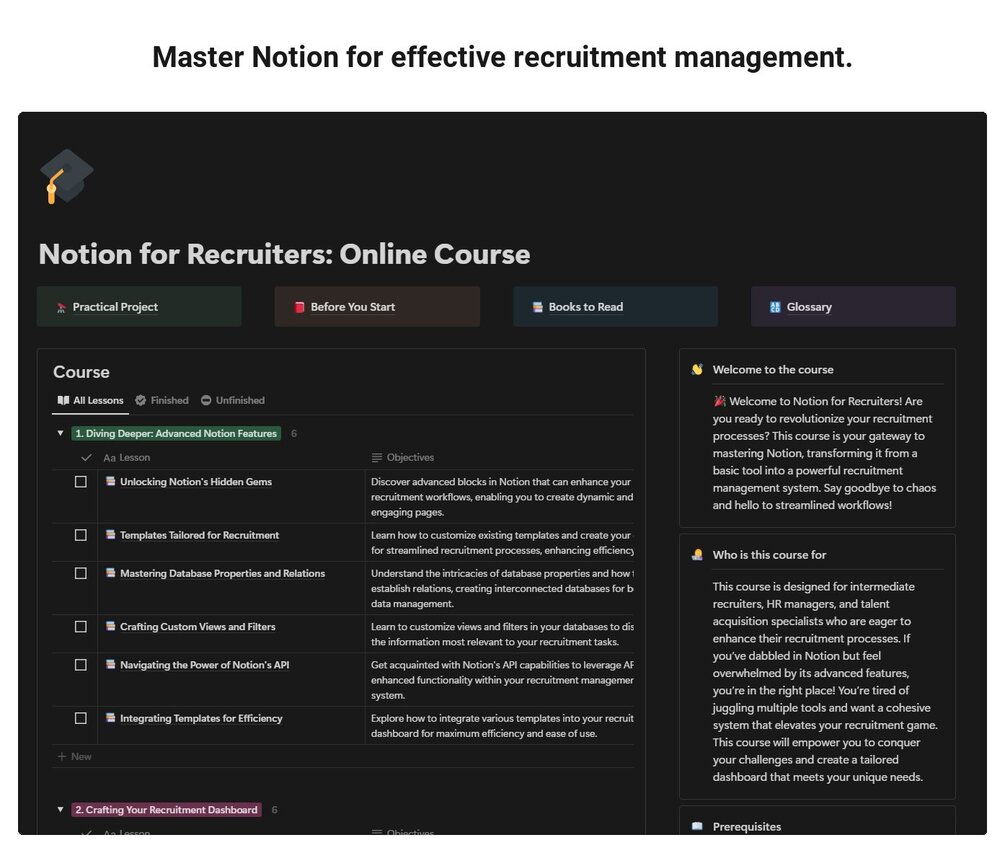Click the page icon of Unlocking Notion's Hidden Gems
The height and width of the screenshot is (853, 1005).
pos(110,481)
